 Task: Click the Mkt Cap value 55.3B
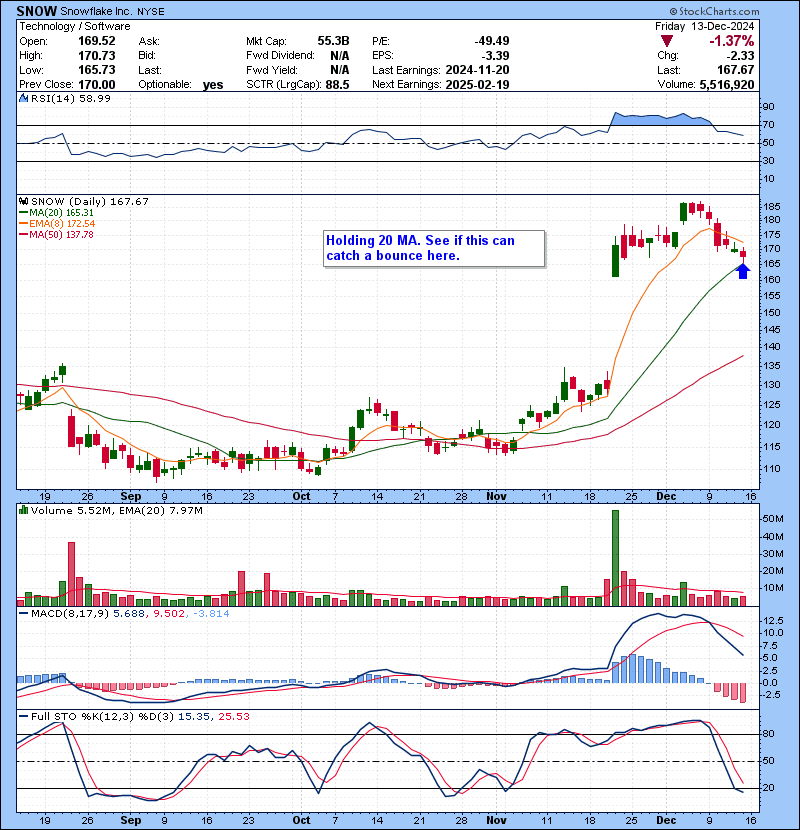coord(334,41)
